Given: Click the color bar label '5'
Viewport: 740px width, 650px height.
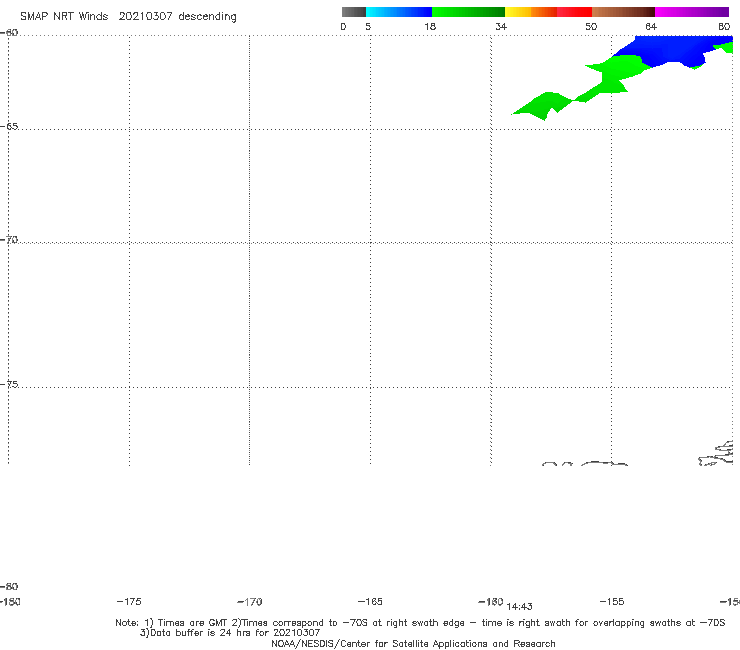Looking at the screenshot, I should [368, 27].
